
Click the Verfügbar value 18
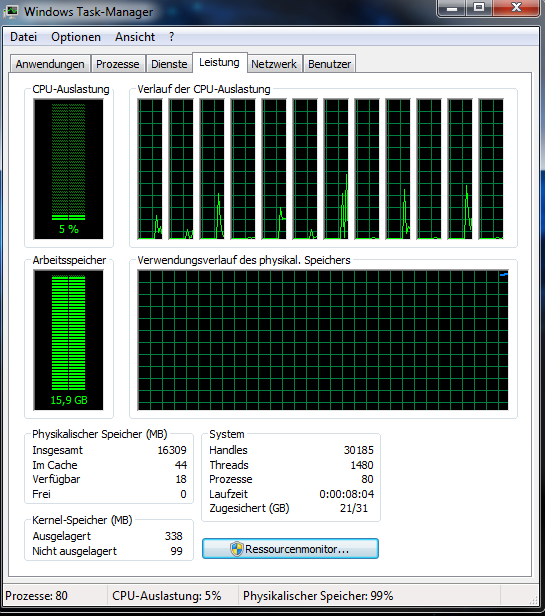181,479
